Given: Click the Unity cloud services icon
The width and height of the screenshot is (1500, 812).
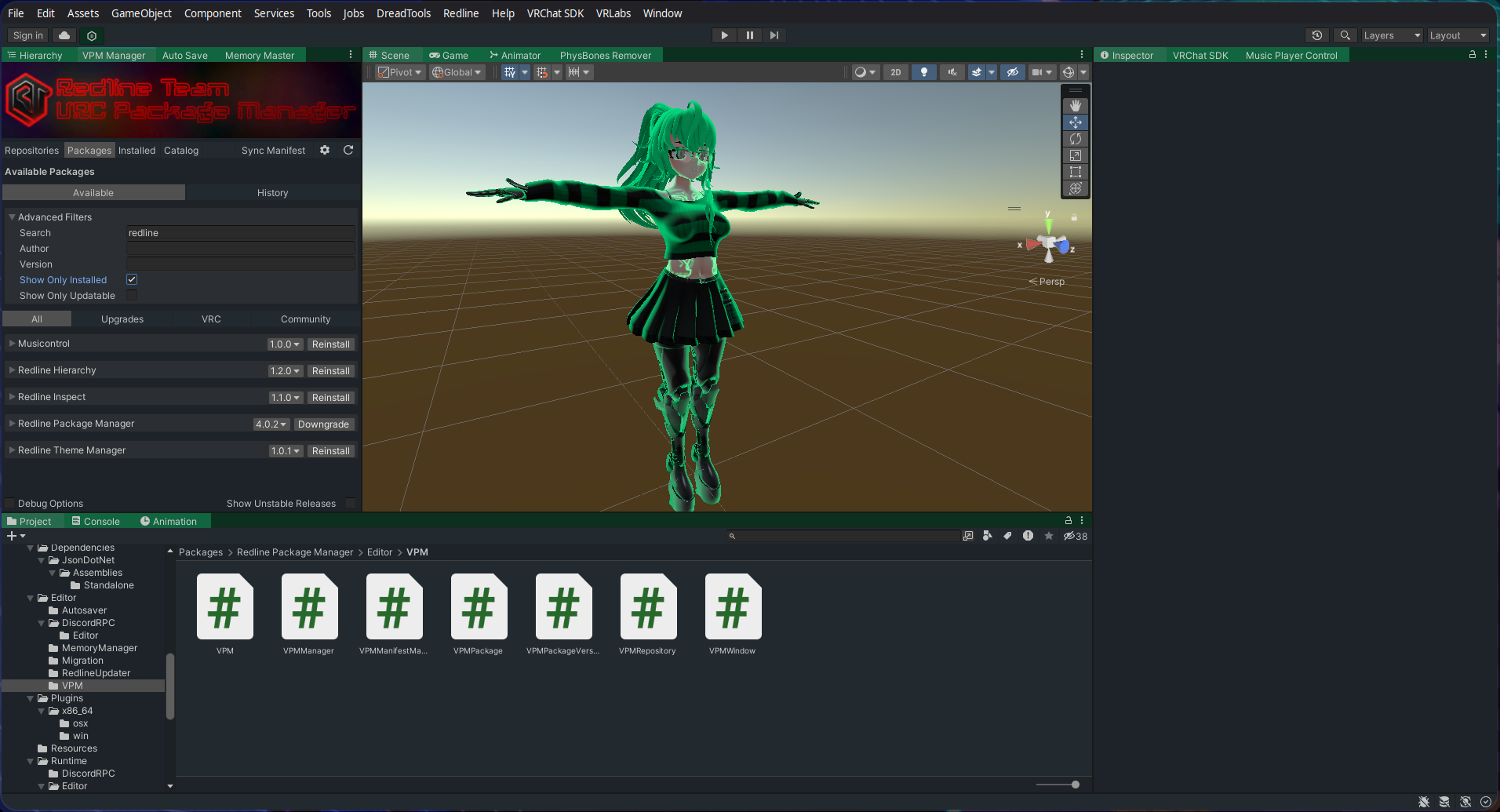Looking at the screenshot, I should [64, 35].
